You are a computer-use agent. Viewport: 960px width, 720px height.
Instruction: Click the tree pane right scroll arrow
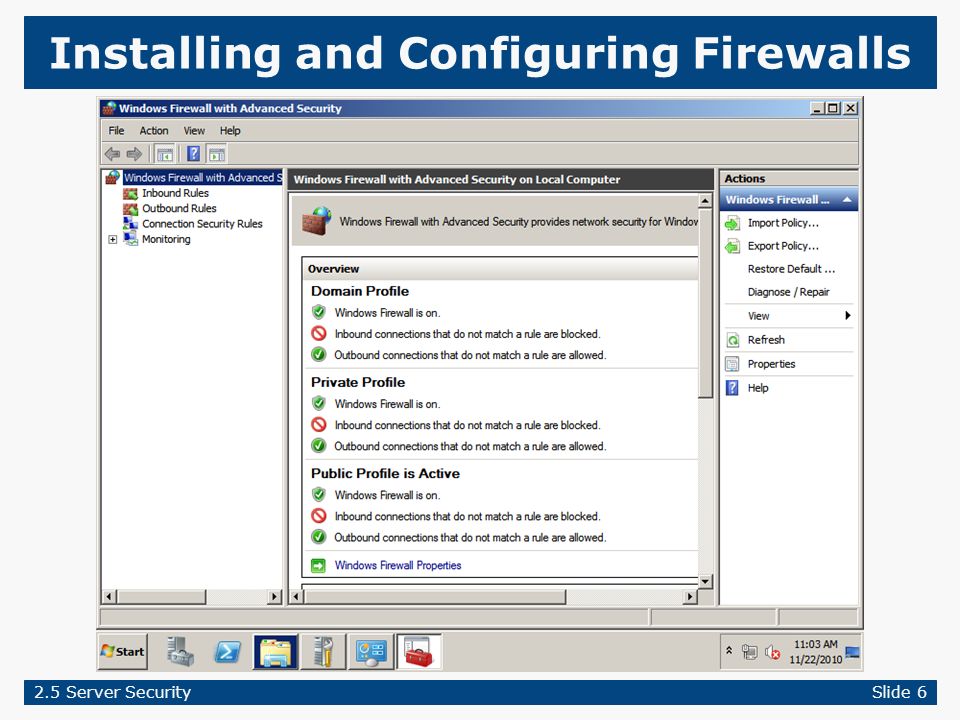[275, 596]
